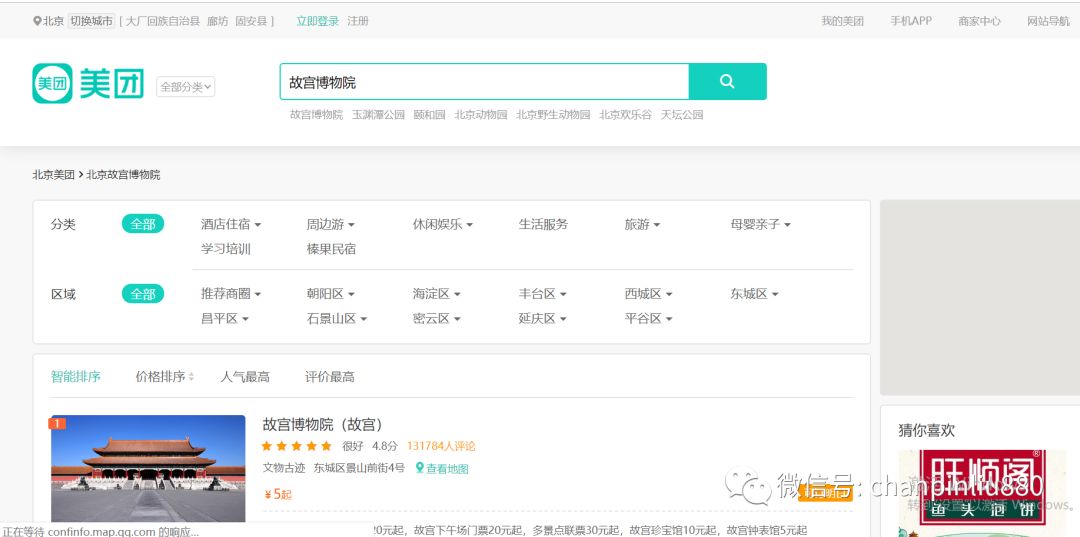Click hot search suggestion 天坛公园

point(682,114)
